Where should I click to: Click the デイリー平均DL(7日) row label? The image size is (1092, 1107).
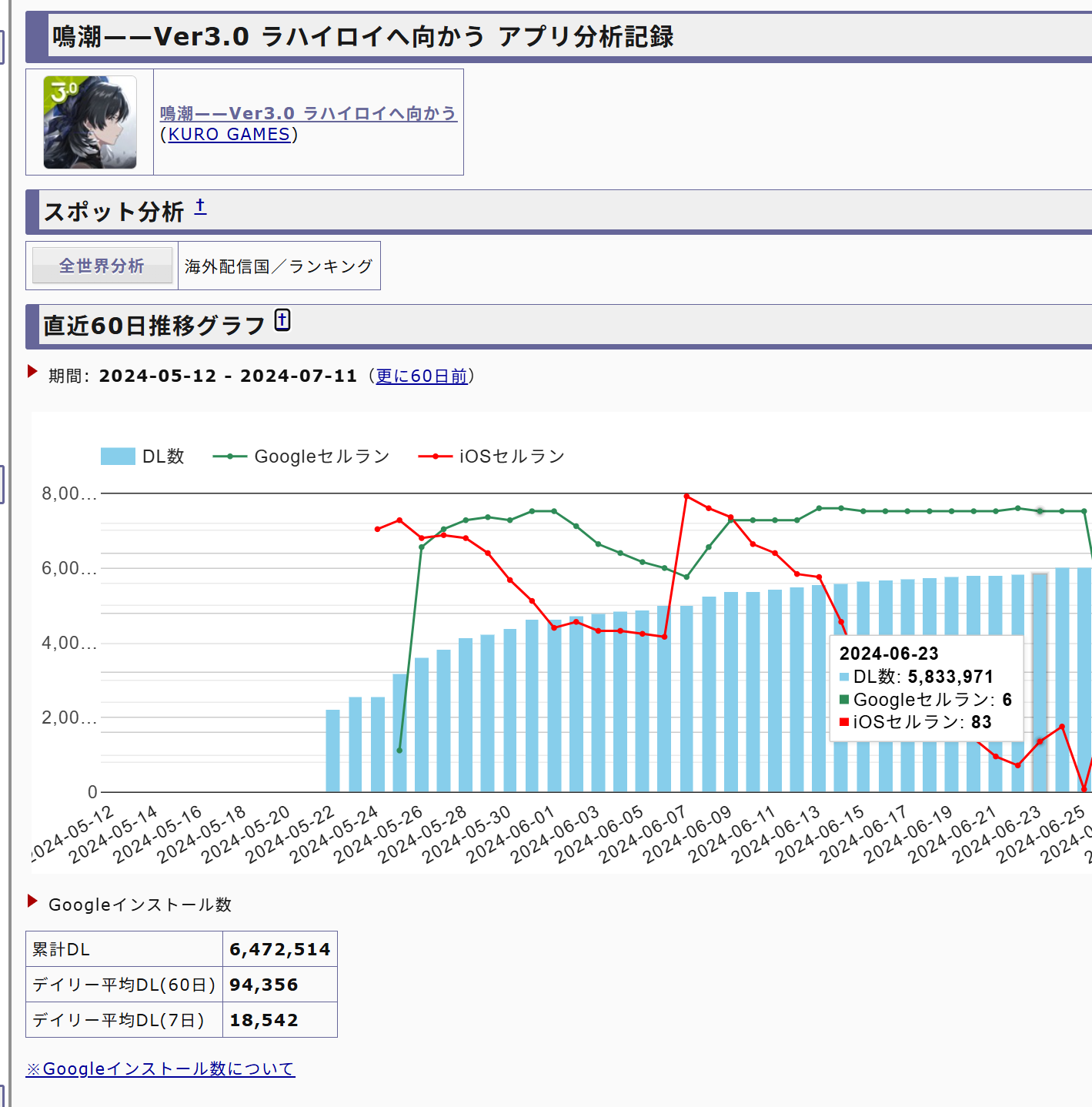(119, 1020)
